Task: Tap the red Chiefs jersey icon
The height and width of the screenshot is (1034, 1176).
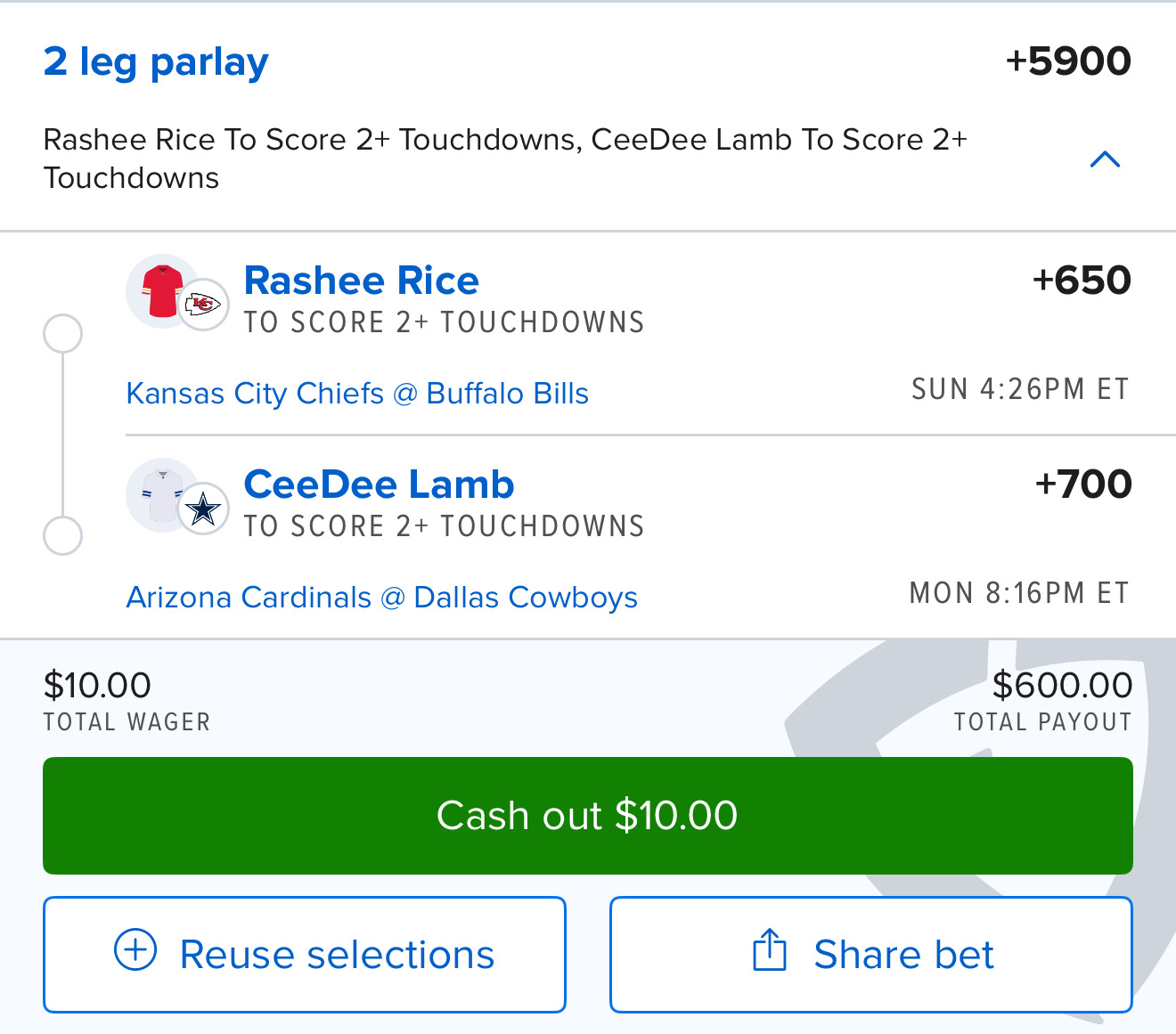Action: point(160,289)
